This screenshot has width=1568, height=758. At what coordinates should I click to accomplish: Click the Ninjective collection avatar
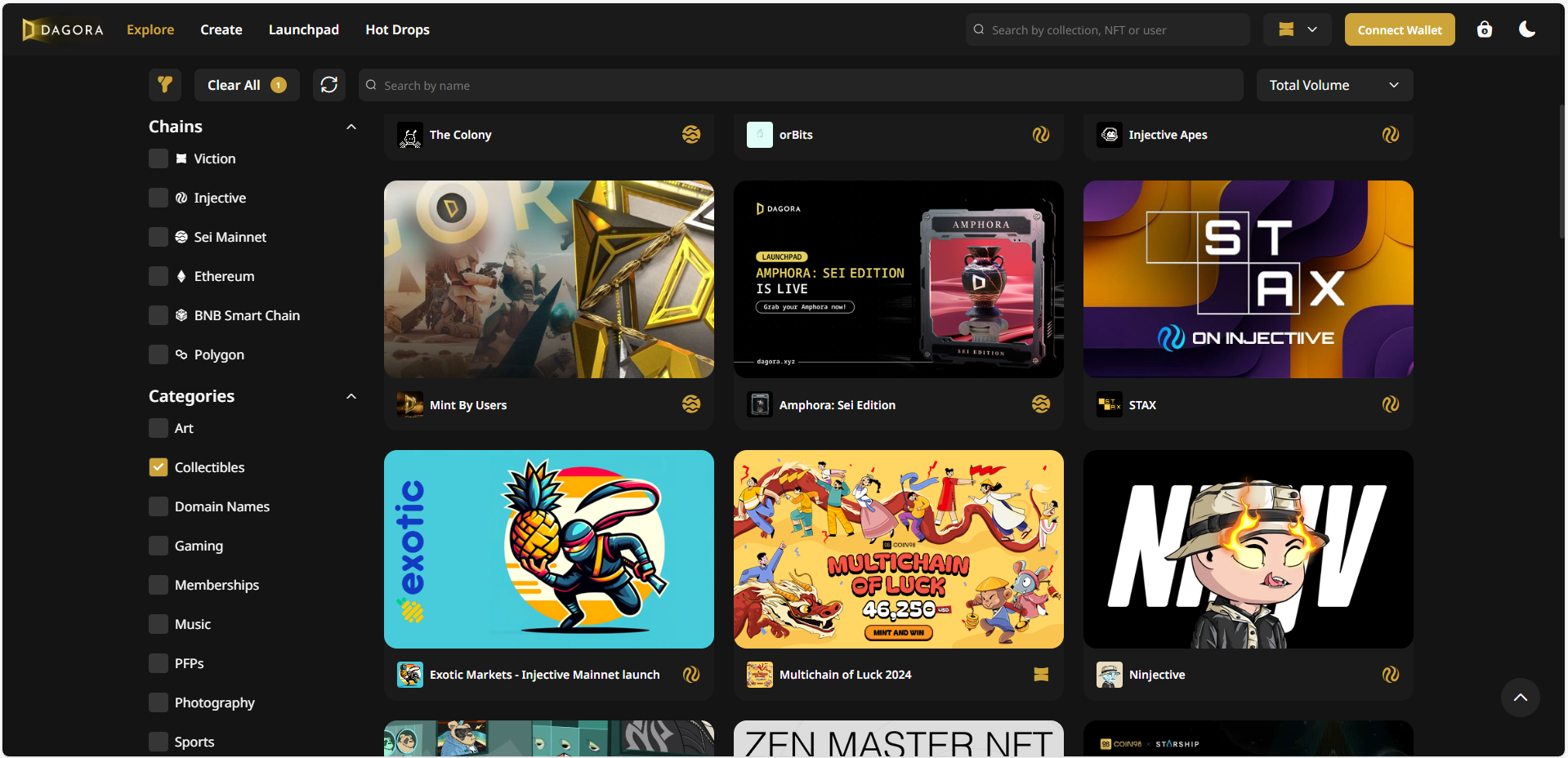coord(1110,675)
